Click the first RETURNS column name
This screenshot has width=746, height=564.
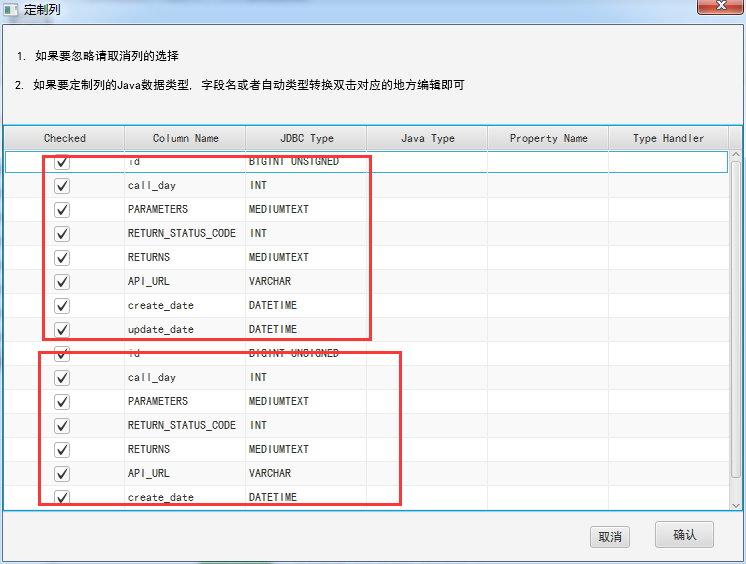[148, 257]
